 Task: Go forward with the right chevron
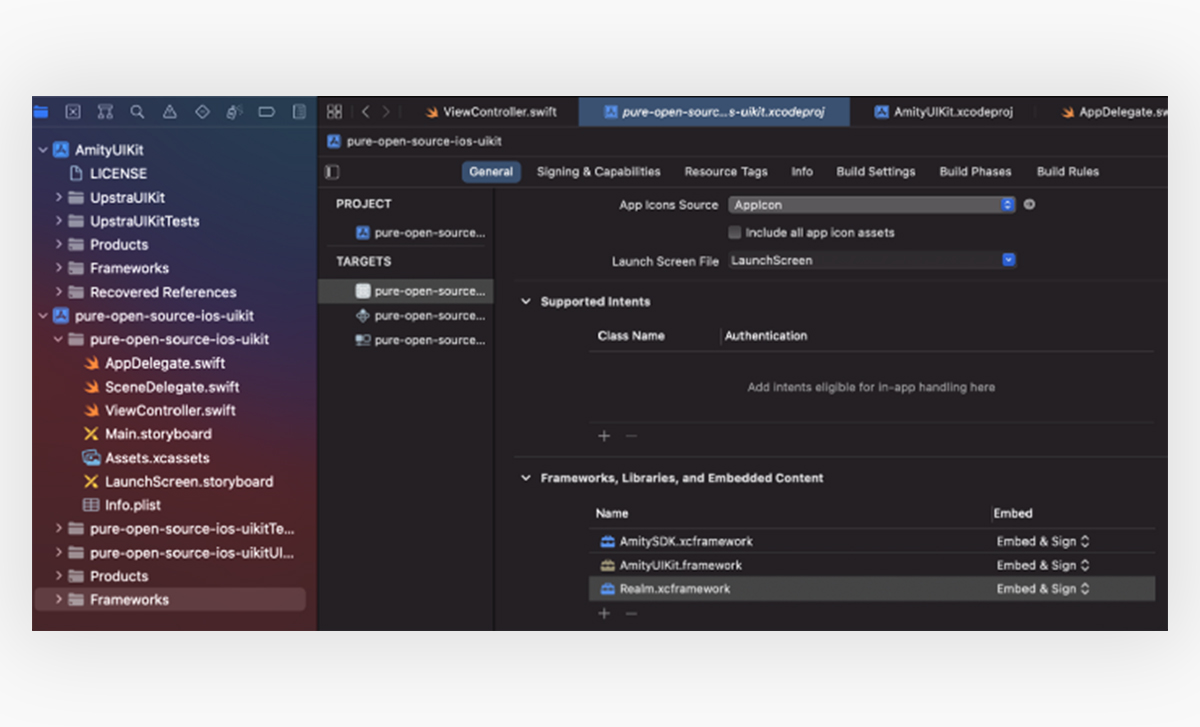click(386, 112)
